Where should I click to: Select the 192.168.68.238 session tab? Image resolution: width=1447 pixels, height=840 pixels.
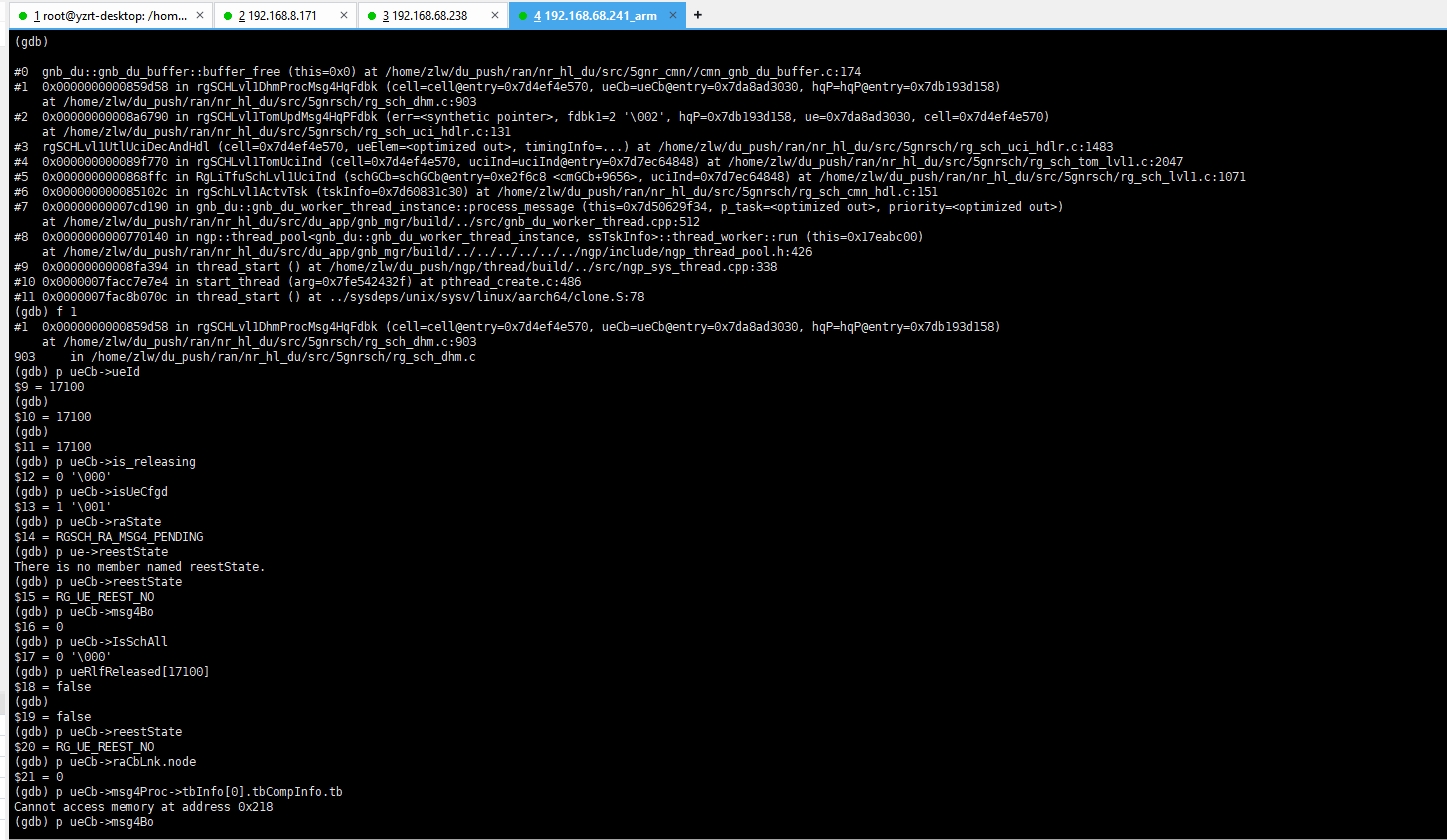[x=430, y=16]
